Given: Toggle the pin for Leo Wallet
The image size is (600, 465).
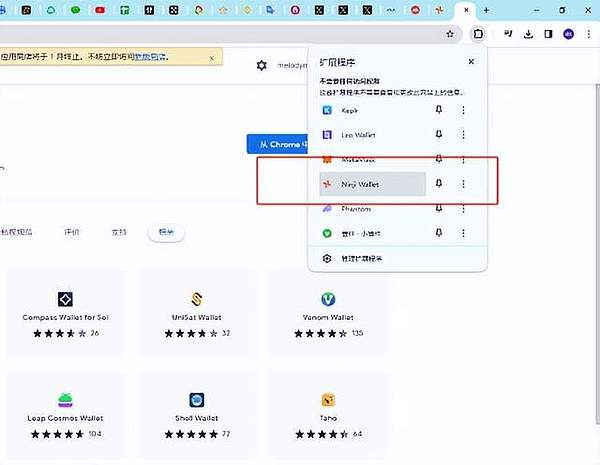Looking at the screenshot, I should pyautogui.click(x=438, y=134).
